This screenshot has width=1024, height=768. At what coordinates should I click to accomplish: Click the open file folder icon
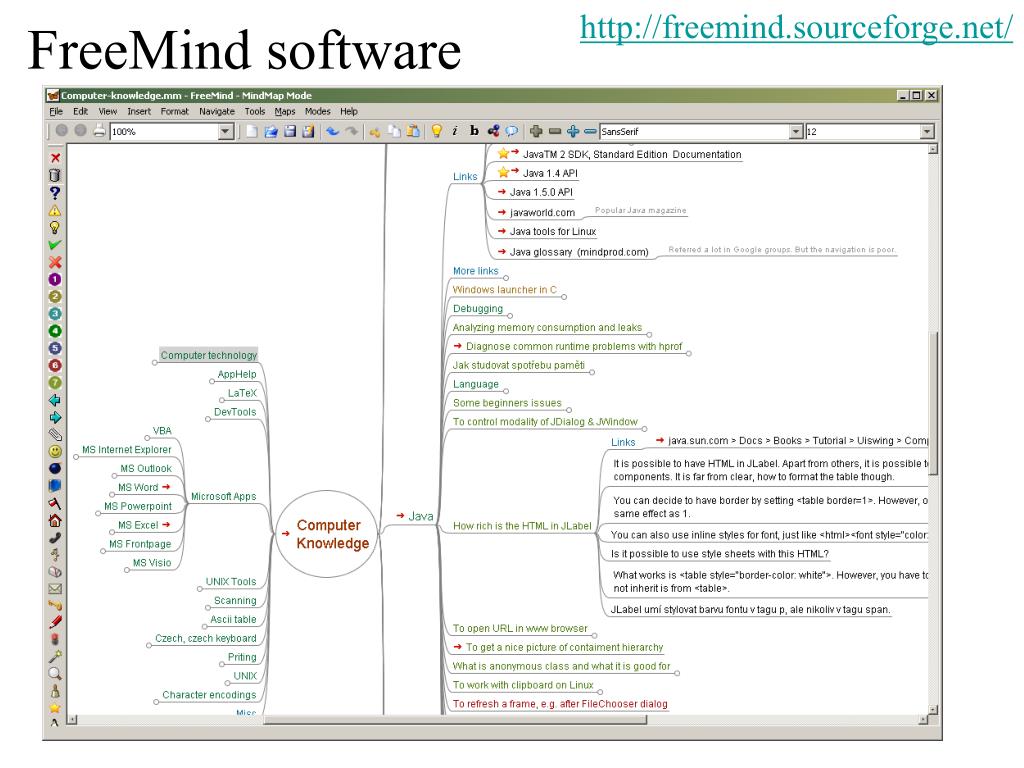(x=271, y=131)
